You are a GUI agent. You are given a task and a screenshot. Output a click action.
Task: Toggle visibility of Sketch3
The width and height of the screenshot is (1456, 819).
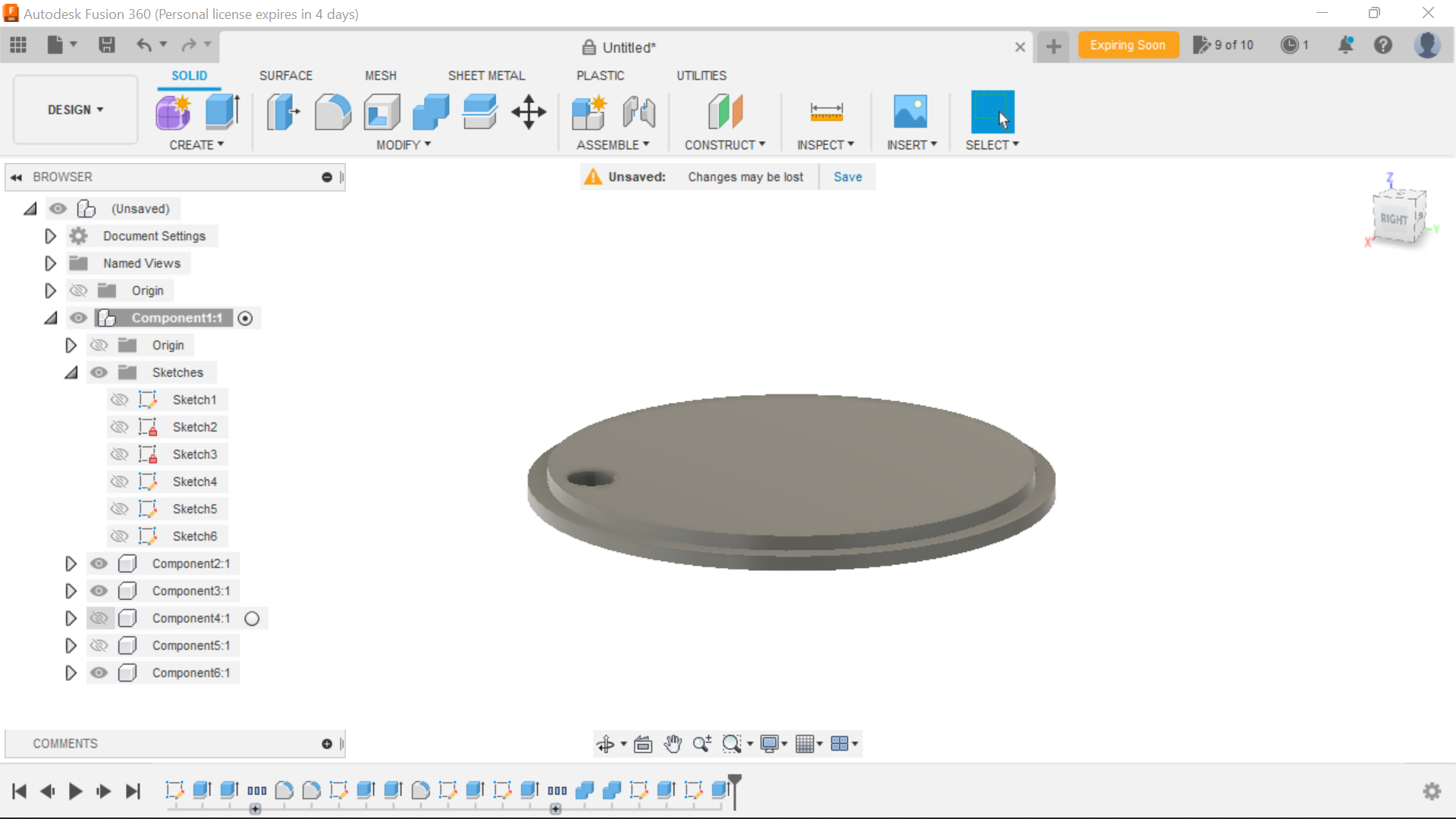[x=119, y=454]
